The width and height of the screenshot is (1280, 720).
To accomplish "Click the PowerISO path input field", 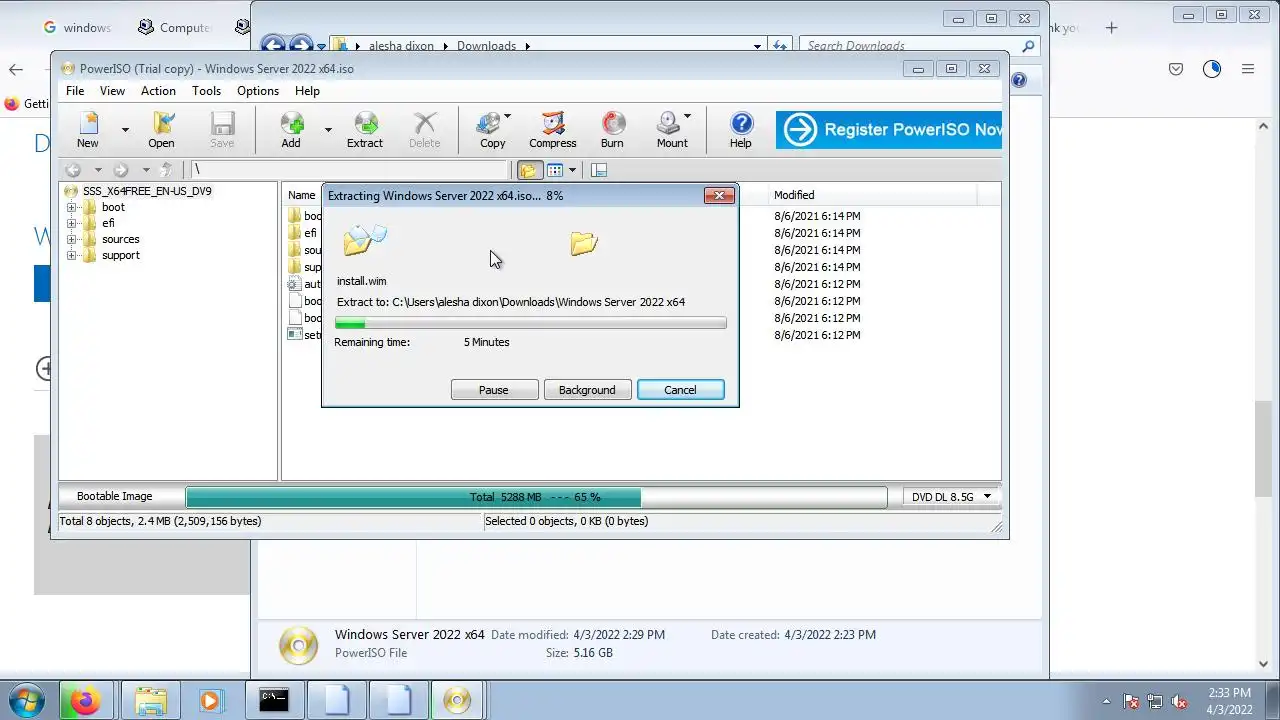I will [x=350, y=170].
